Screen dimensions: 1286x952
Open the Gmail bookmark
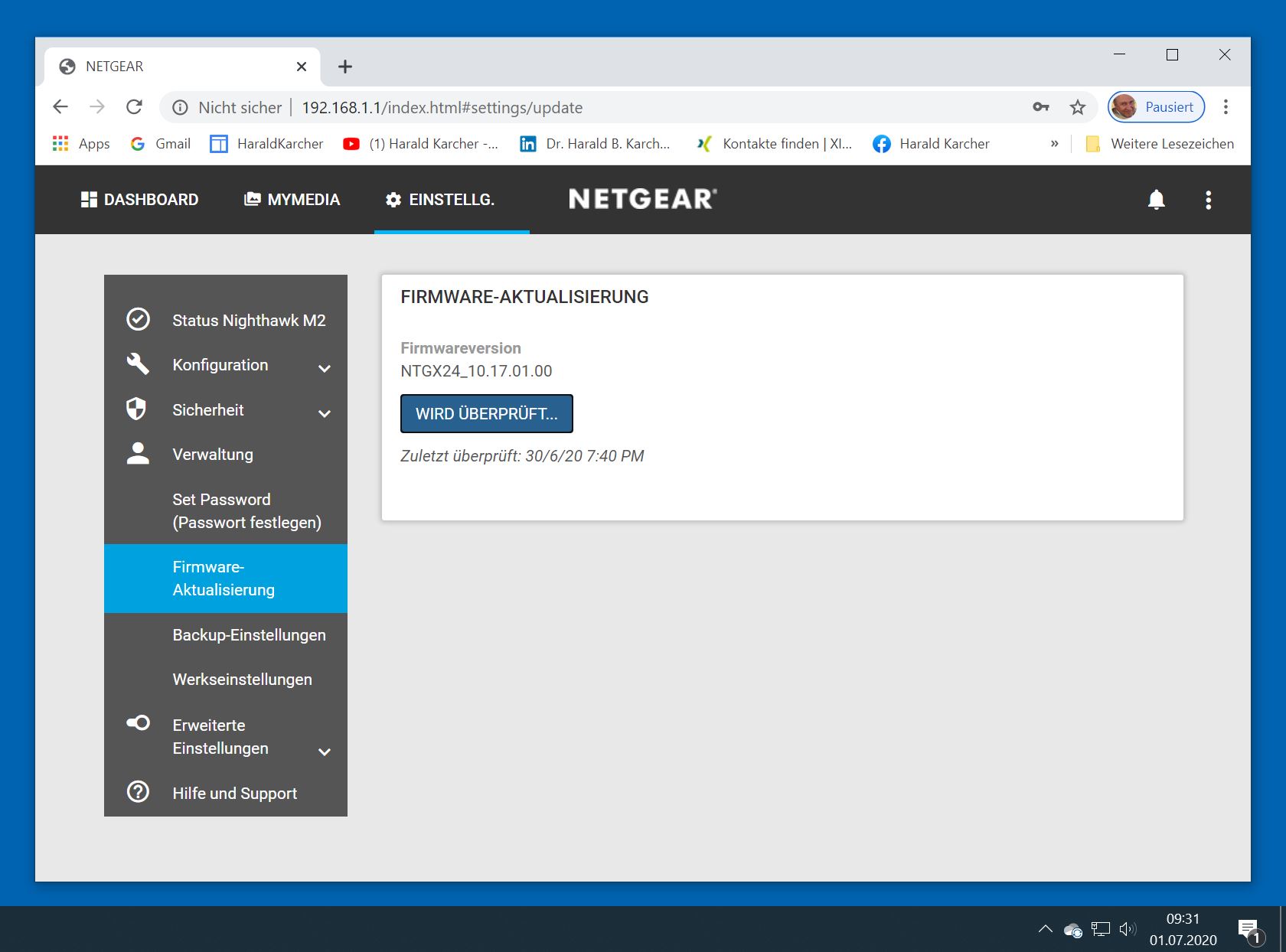tap(161, 144)
